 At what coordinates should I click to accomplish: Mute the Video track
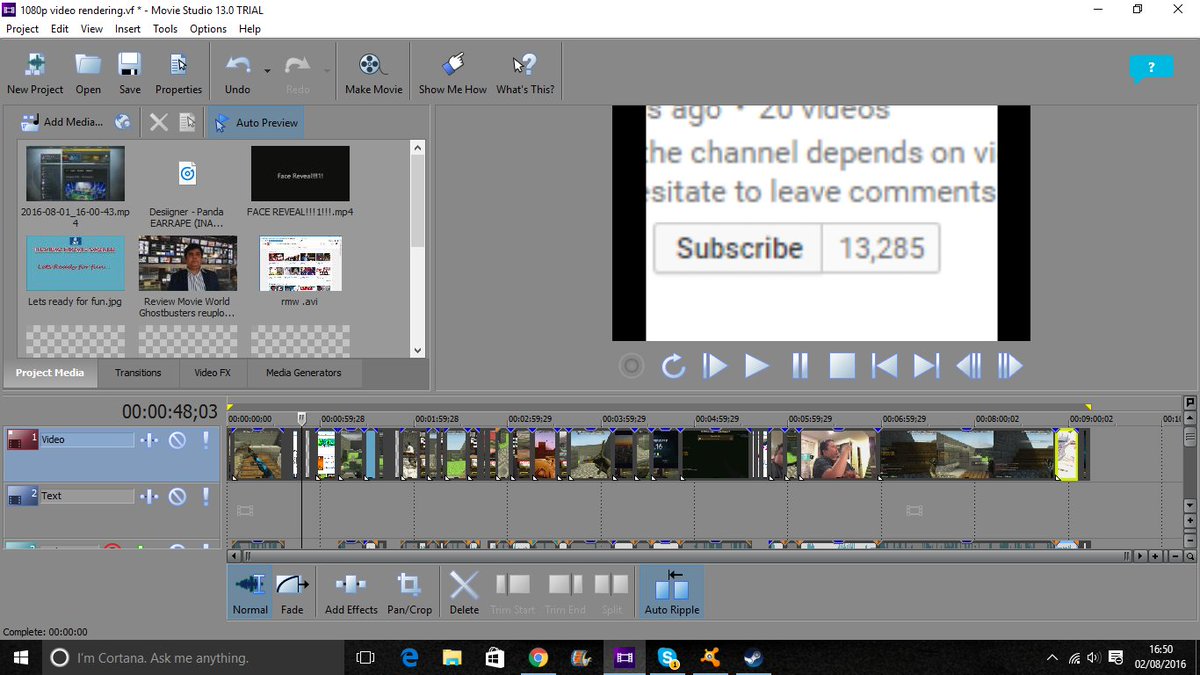(x=177, y=440)
